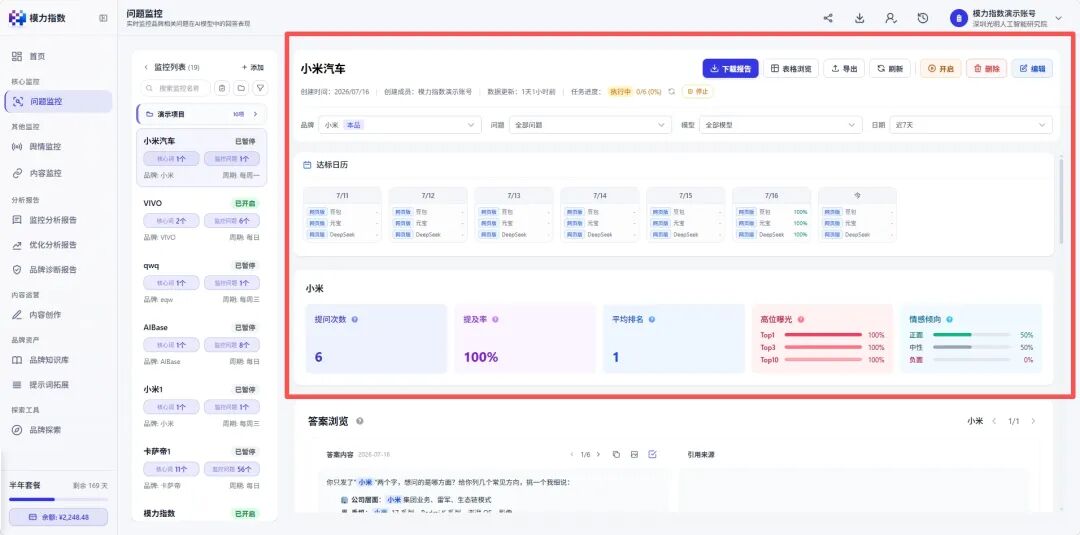
Task: Click the help icon next to 情感倾向
Action: click(949, 319)
